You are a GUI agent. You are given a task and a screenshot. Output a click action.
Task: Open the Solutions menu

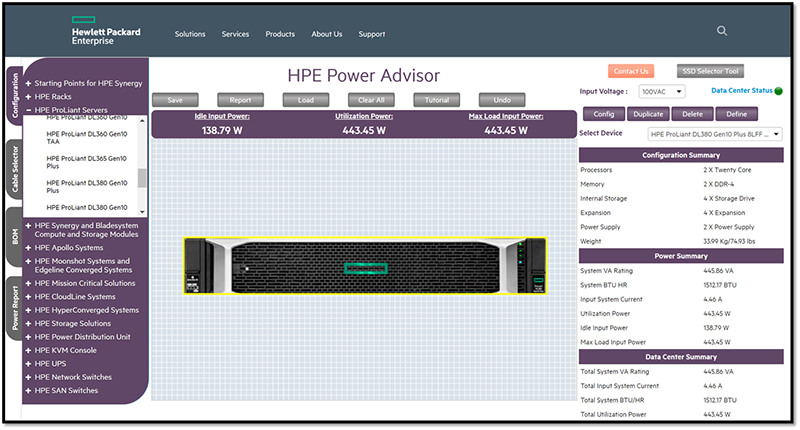coord(190,34)
